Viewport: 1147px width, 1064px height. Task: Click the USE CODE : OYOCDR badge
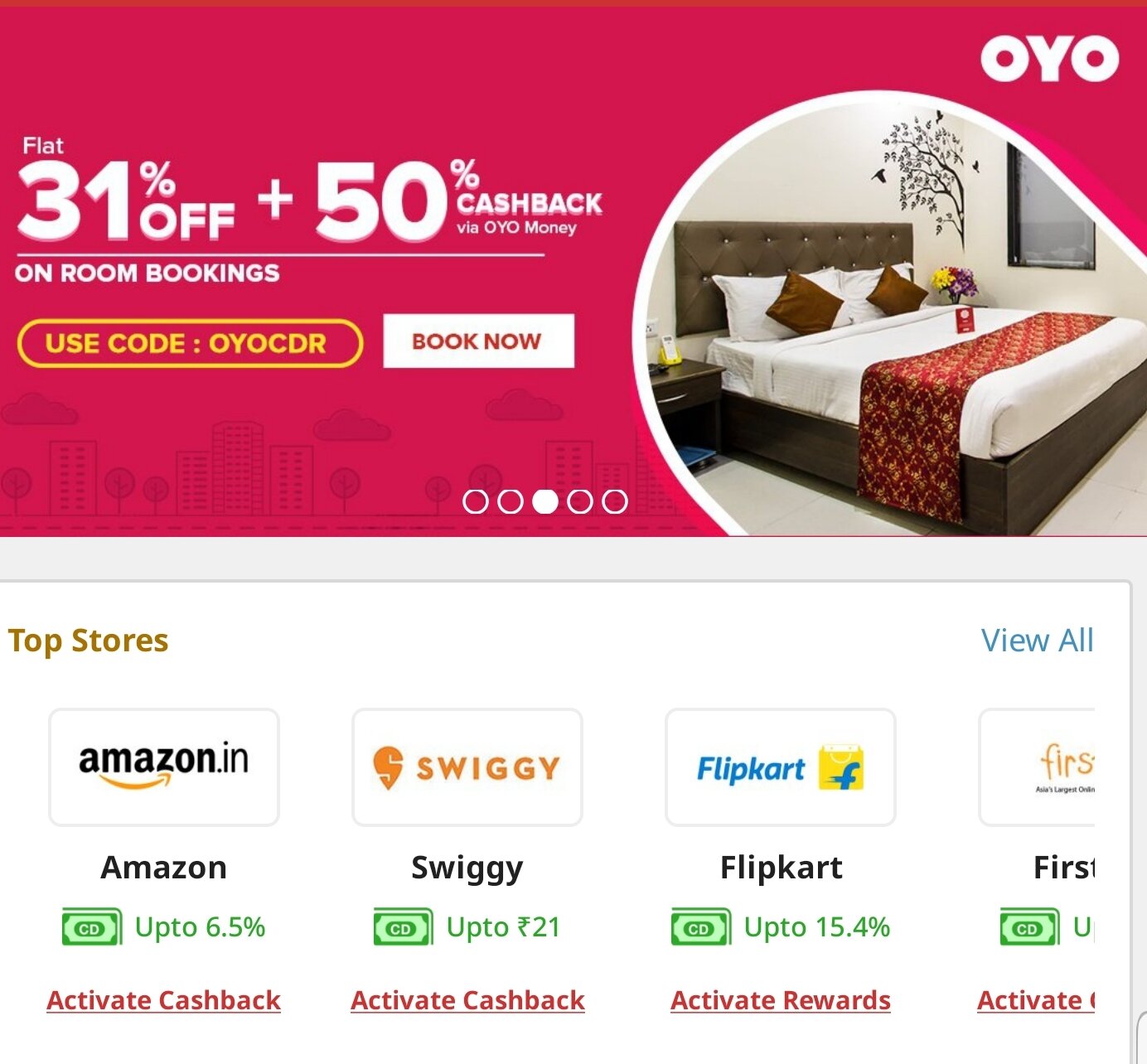pyautogui.click(x=190, y=343)
